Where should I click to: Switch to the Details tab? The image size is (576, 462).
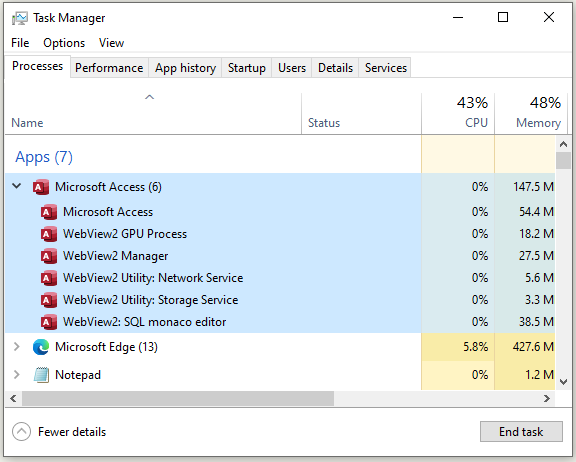click(335, 68)
